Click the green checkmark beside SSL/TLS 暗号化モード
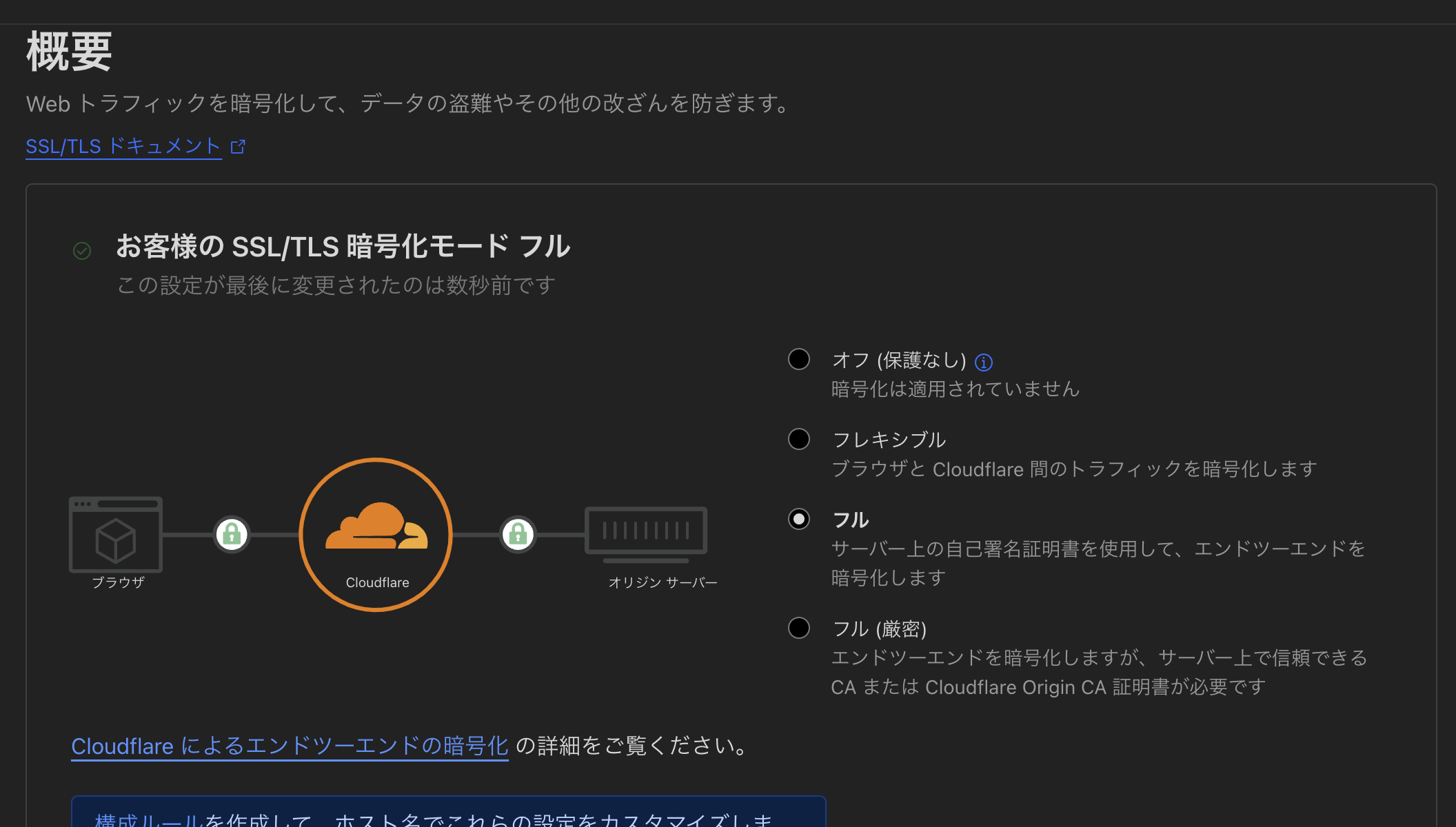Screen dimensions: 1456x827 (x=82, y=251)
